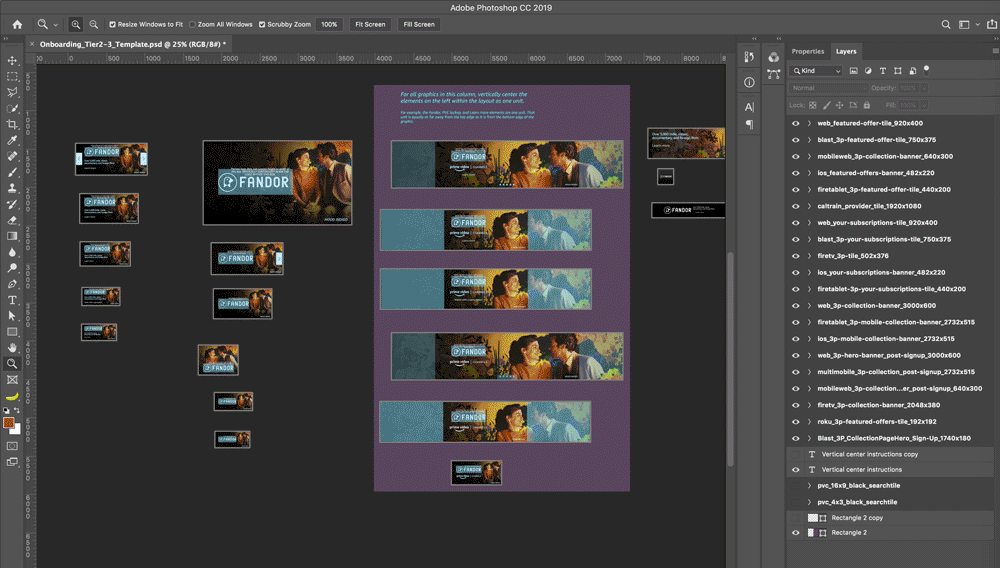
Task: Click the Zoom tool in the toolbox
Action: click(x=12, y=363)
